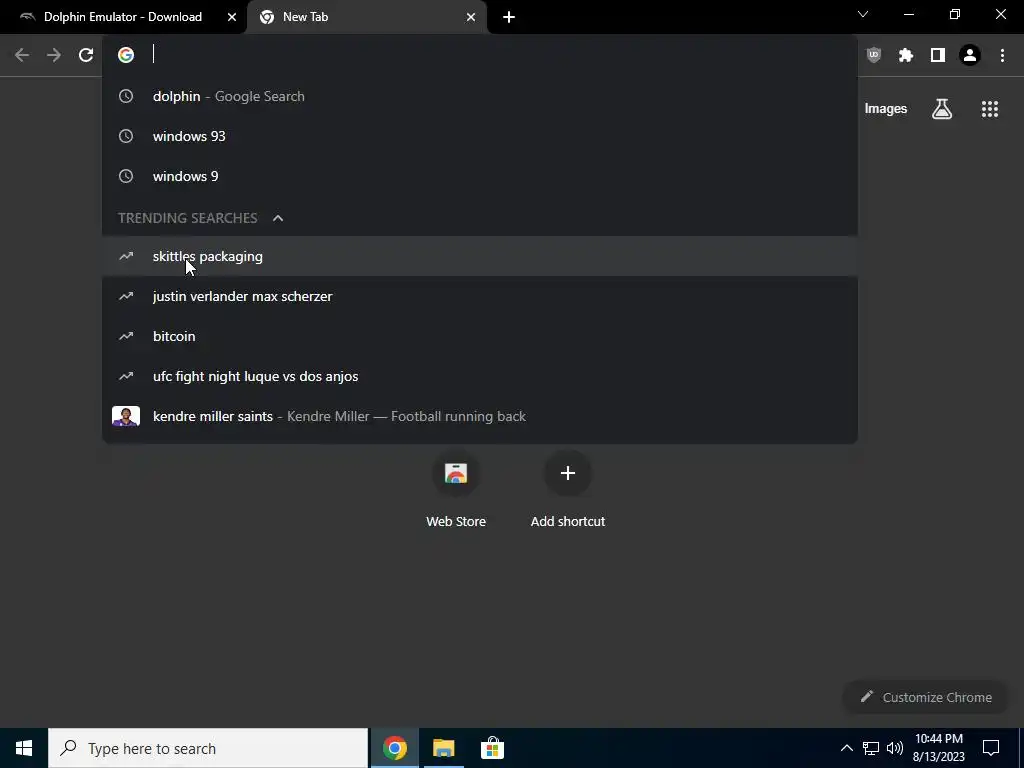Screen dimensions: 1024x768
Task: Reload the page with refresh icon
Action: click(x=86, y=55)
